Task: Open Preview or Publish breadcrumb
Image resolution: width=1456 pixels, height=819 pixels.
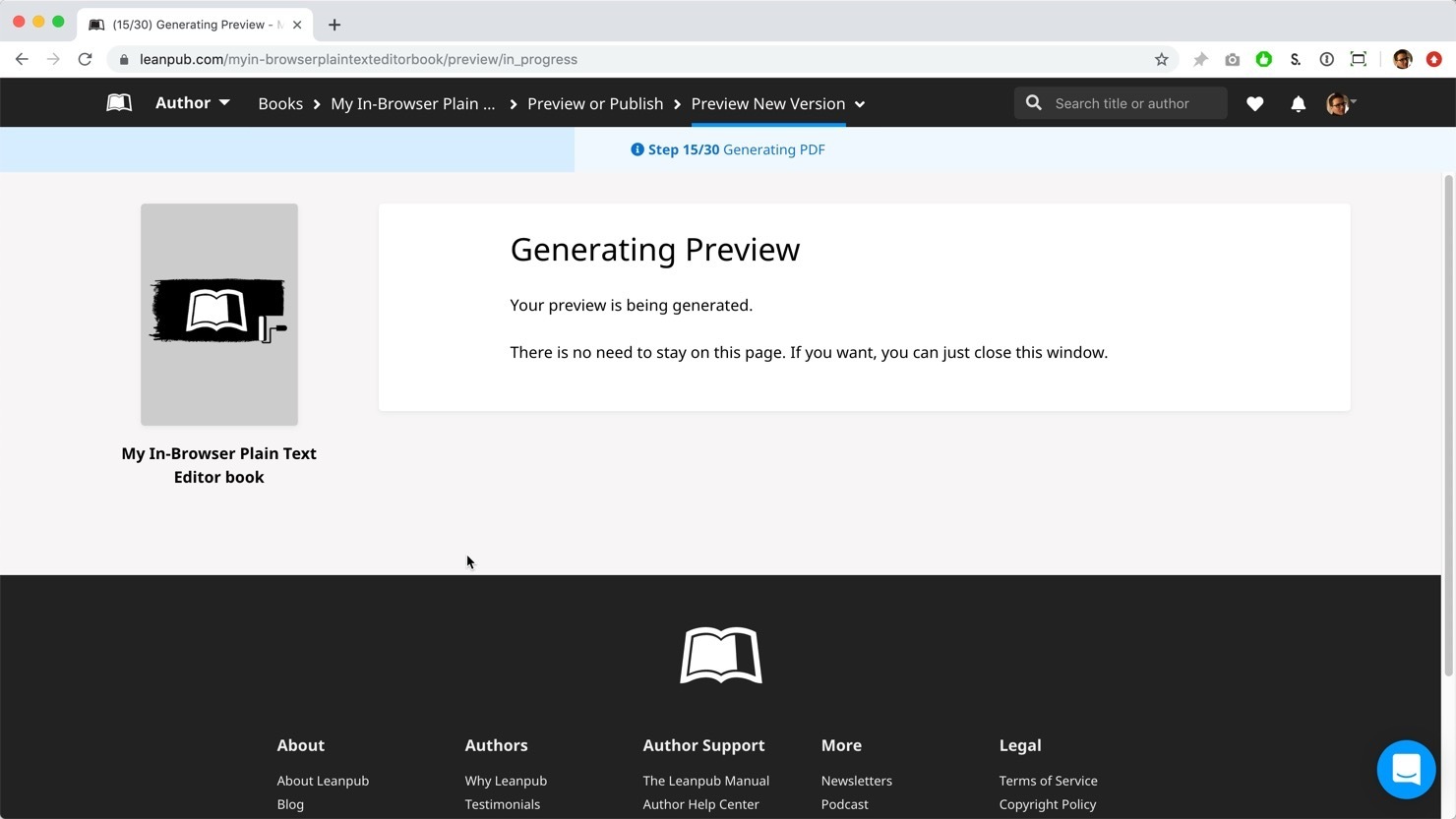Action: pyautogui.click(x=595, y=103)
